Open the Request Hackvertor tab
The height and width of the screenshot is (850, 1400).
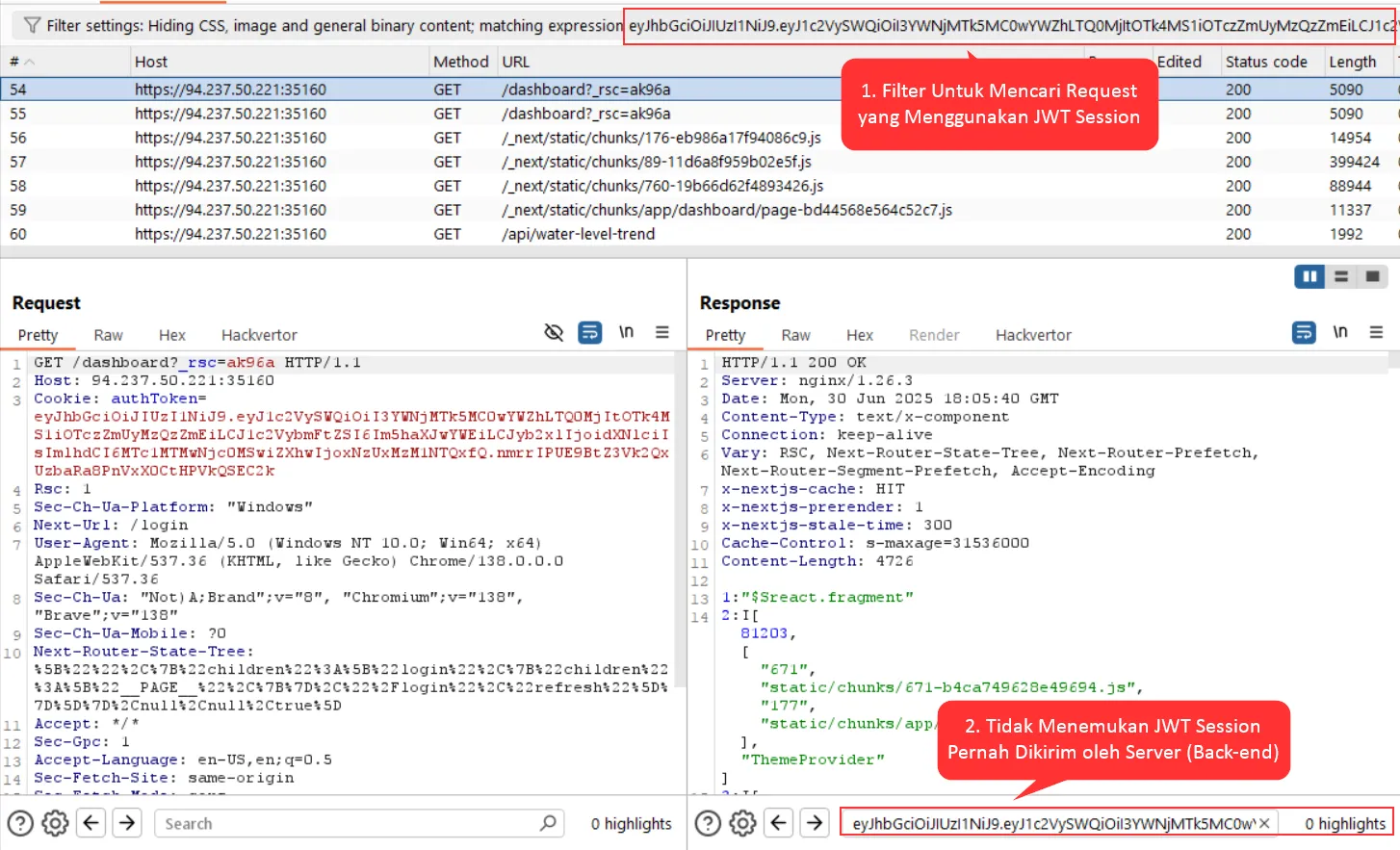click(x=259, y=335)
